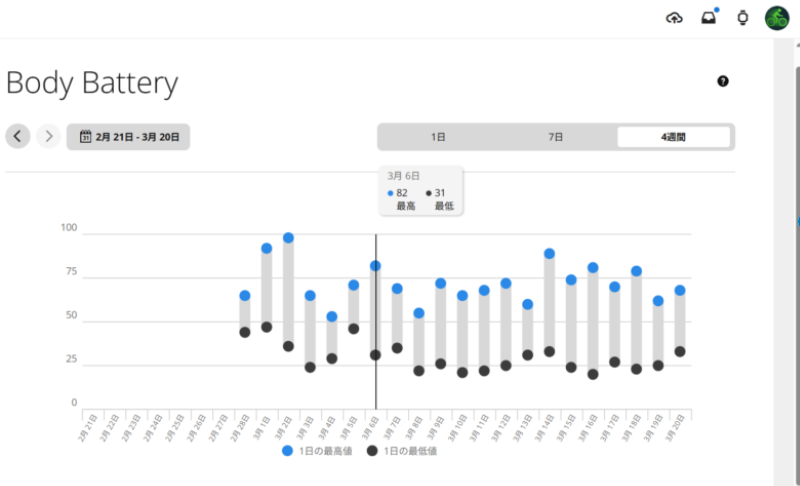800x486 pixels.
Task: Click the black low point for 3月 16日
Action: 592,374
